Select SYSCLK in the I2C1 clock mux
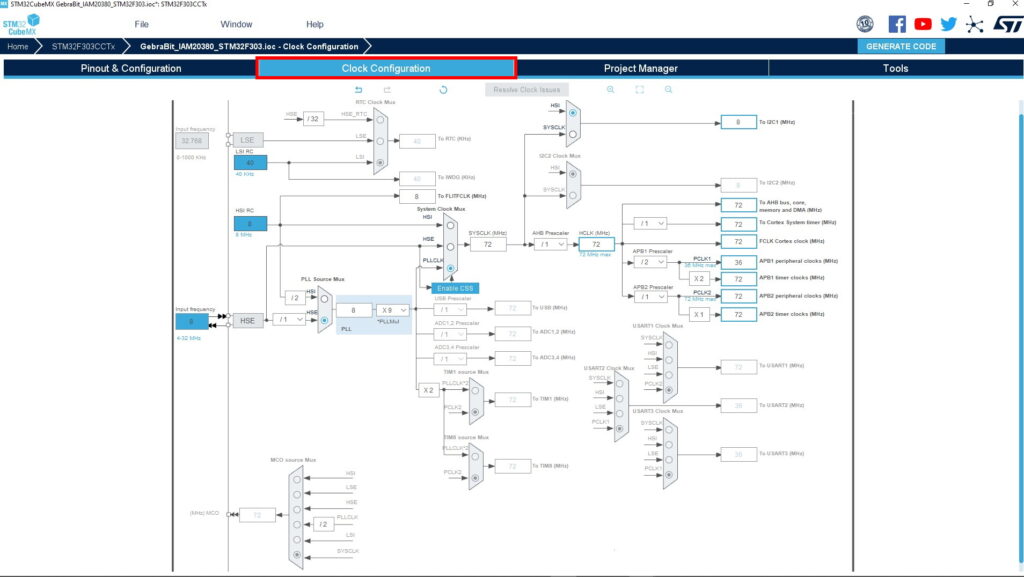The width and height of the screenshot is (1024, 577). click(573, 134)
